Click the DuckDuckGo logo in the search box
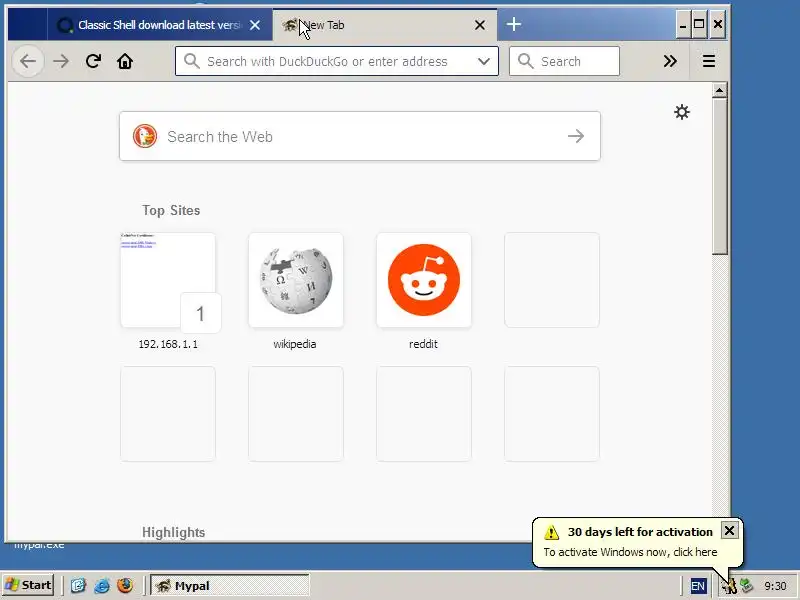The image size is (800, 600). pos(145,136)
